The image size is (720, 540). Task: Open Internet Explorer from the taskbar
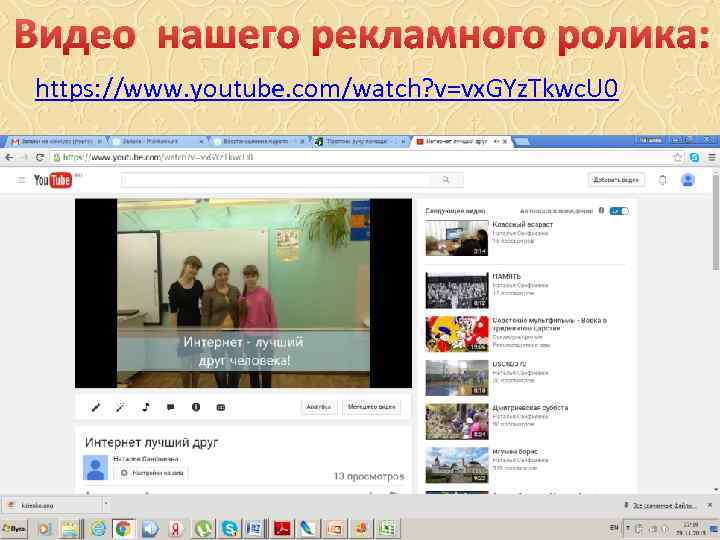[x=98, y=529]
